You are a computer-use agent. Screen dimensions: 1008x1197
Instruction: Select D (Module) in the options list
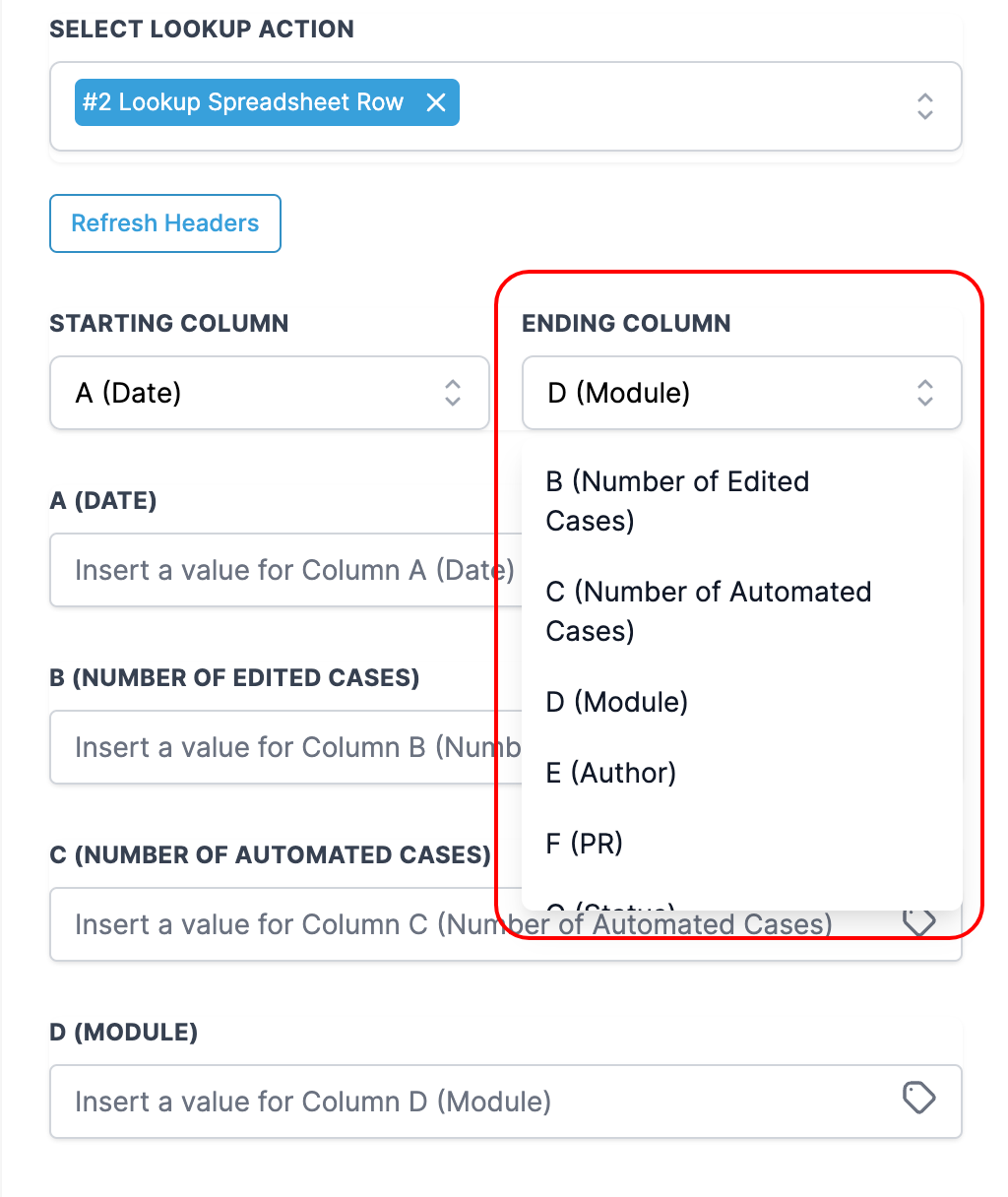point(617,702)
